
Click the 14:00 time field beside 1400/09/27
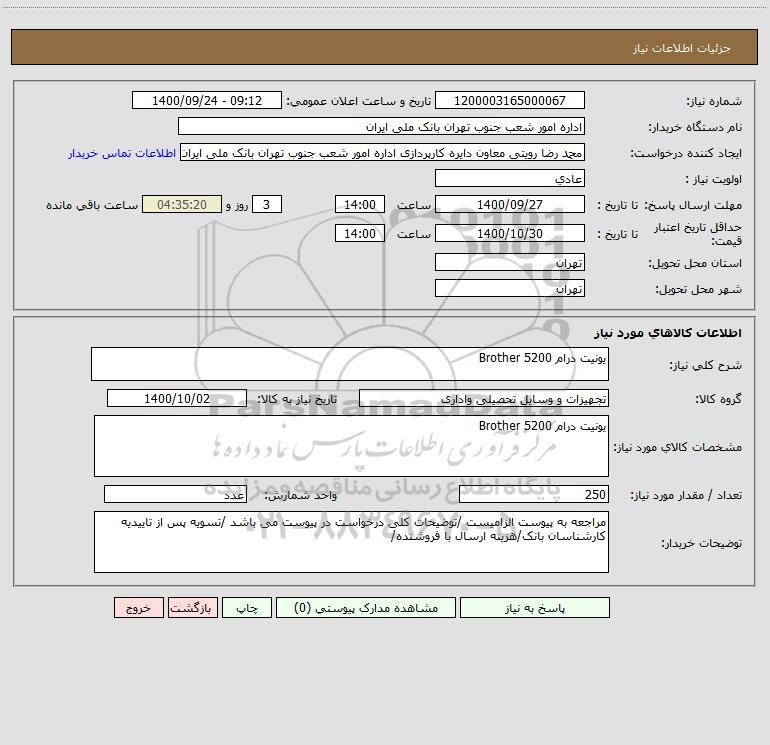tap(359, 204)
